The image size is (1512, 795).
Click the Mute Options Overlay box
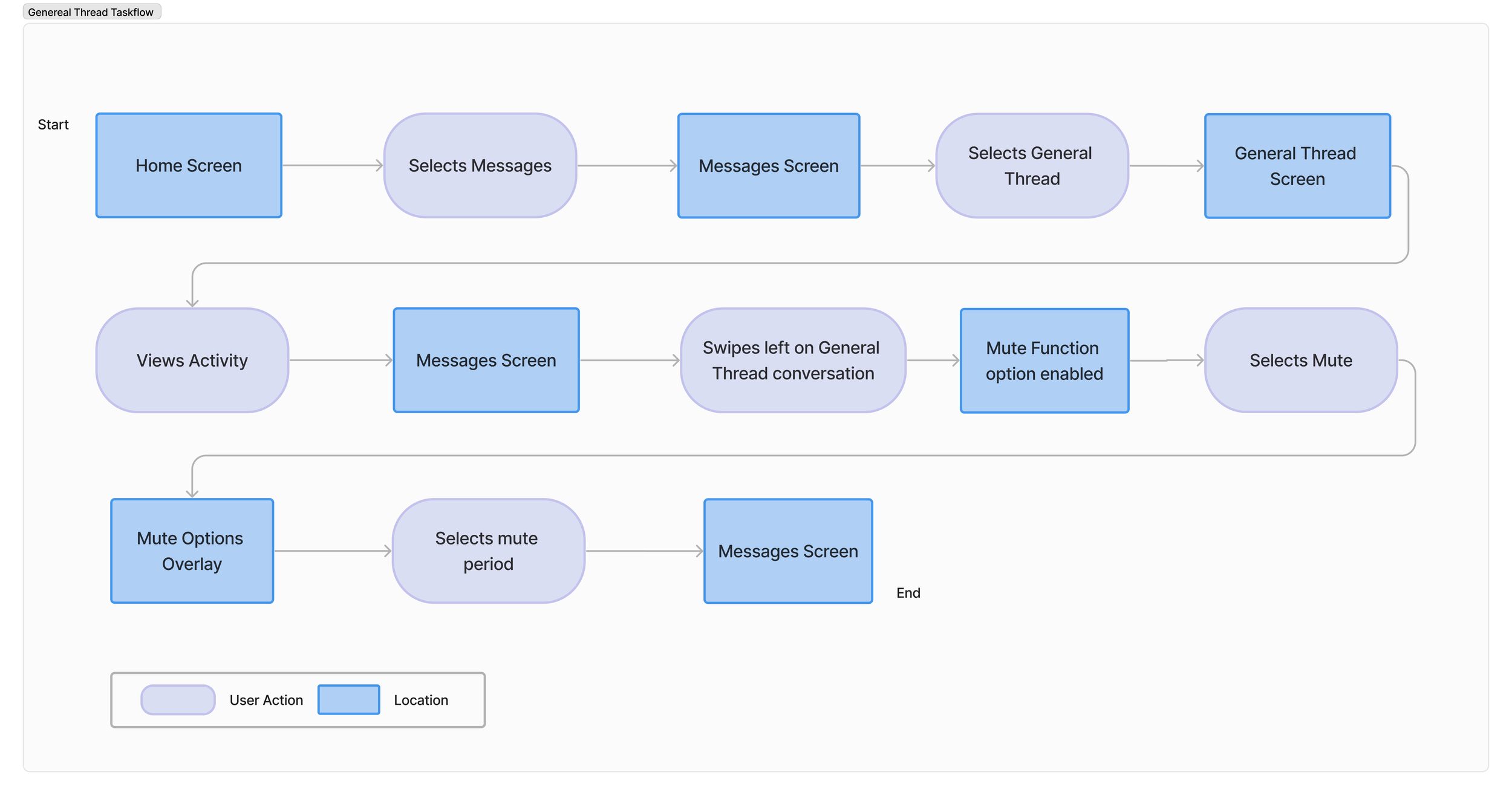[192, 551]
